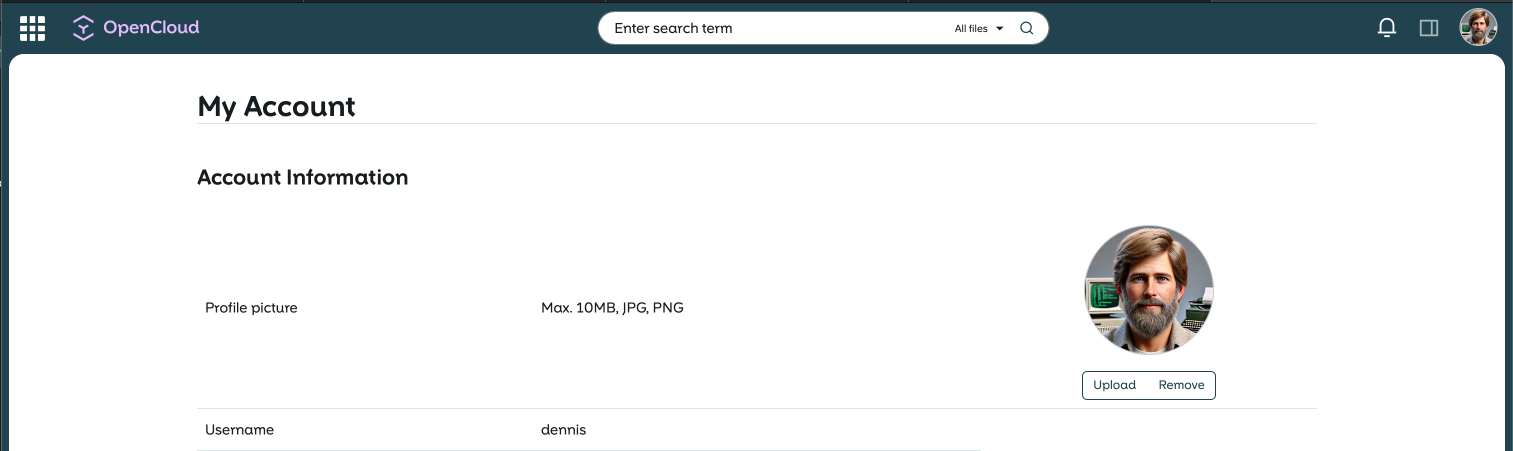Click the OpenCloud wordmark text
Screen dimensions: 1513x451
point(151,28)
